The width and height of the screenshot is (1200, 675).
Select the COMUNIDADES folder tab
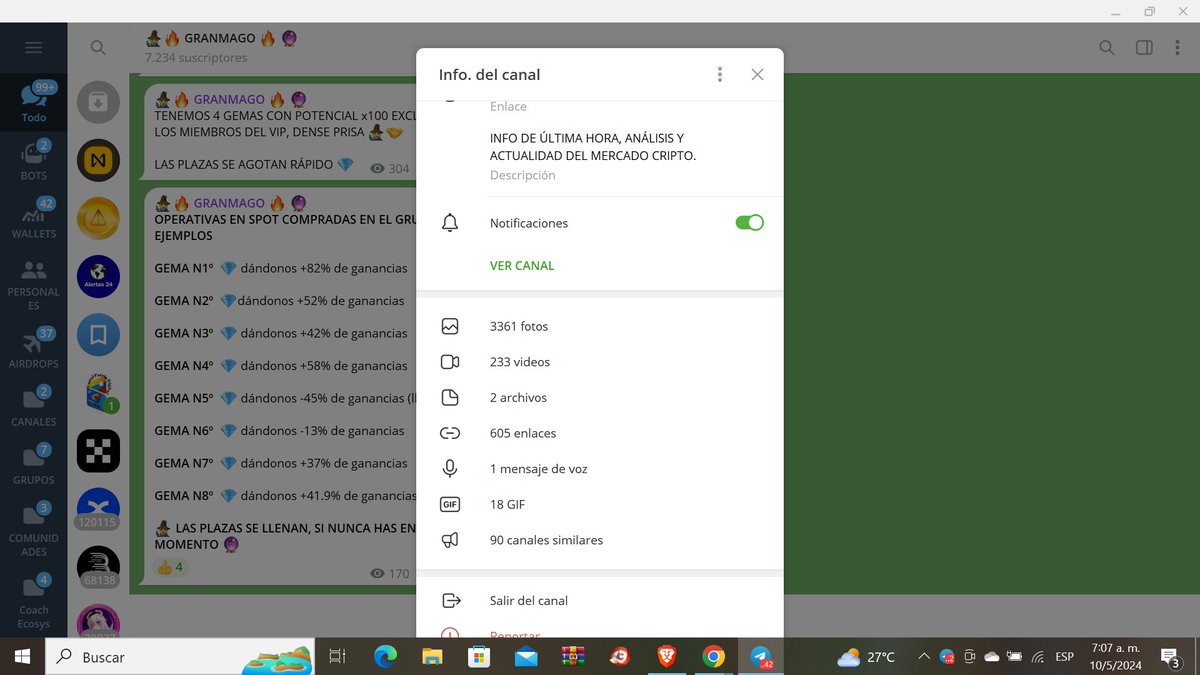(33, 529)
